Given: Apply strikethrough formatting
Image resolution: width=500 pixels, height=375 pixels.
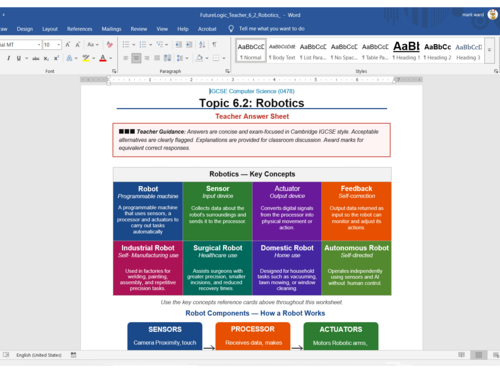Looking at the screenshot, I should click(x=36, y=58).
